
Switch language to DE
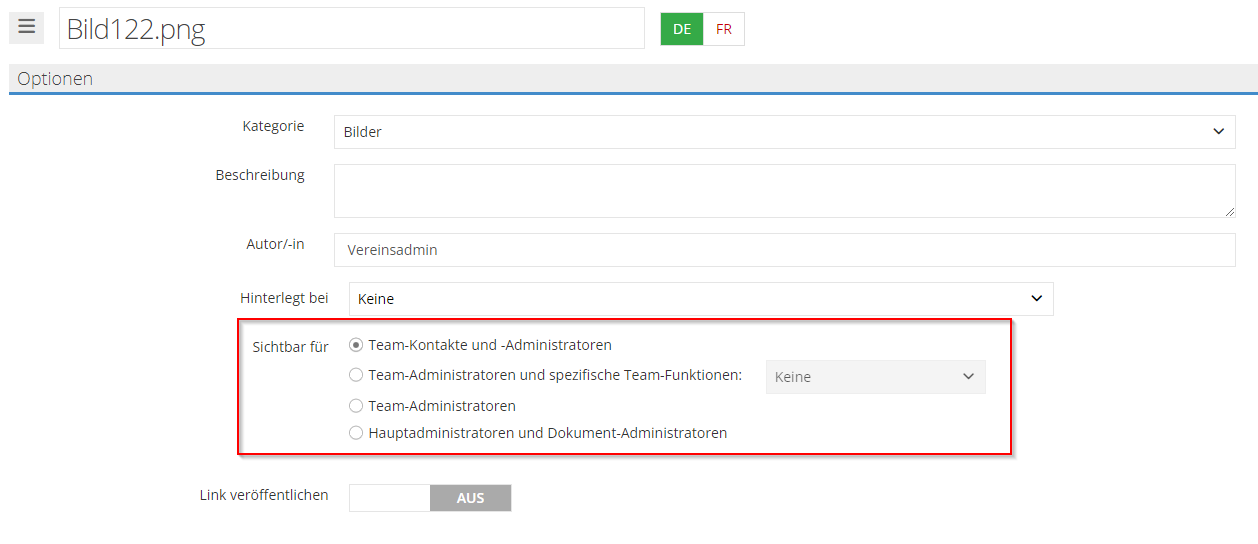(x=682, y=29)
